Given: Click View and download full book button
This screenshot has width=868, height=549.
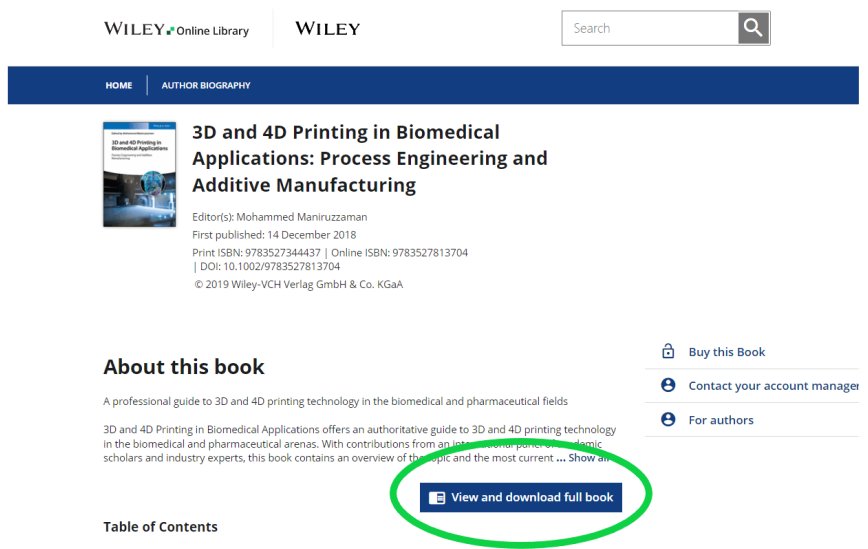Looking at the screenshot, I should coord(520,498).
